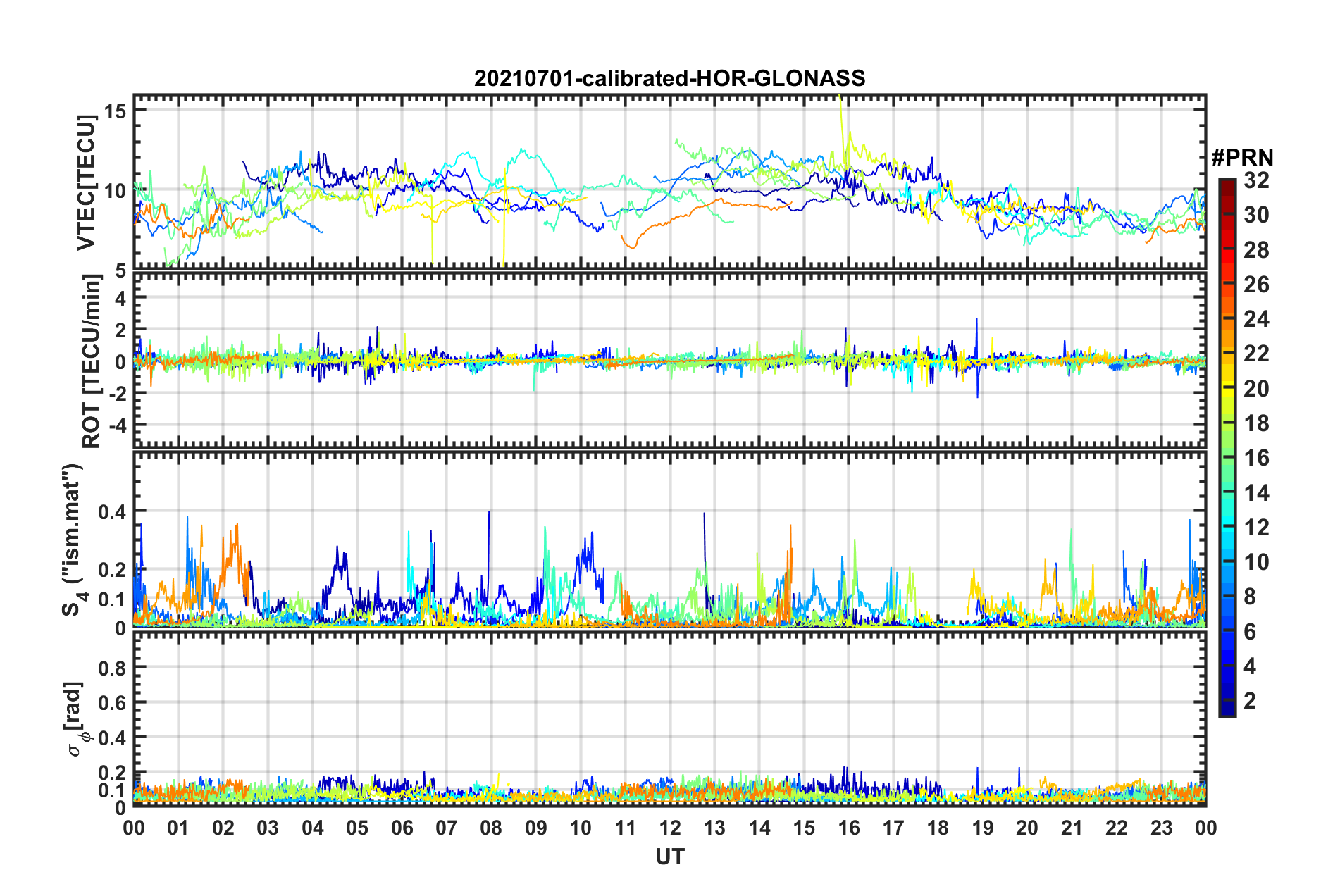The width and height of the screenshot is (1340, 896).
Task: Click x-axis tick label 06
Action: click(x=402, y=828)
